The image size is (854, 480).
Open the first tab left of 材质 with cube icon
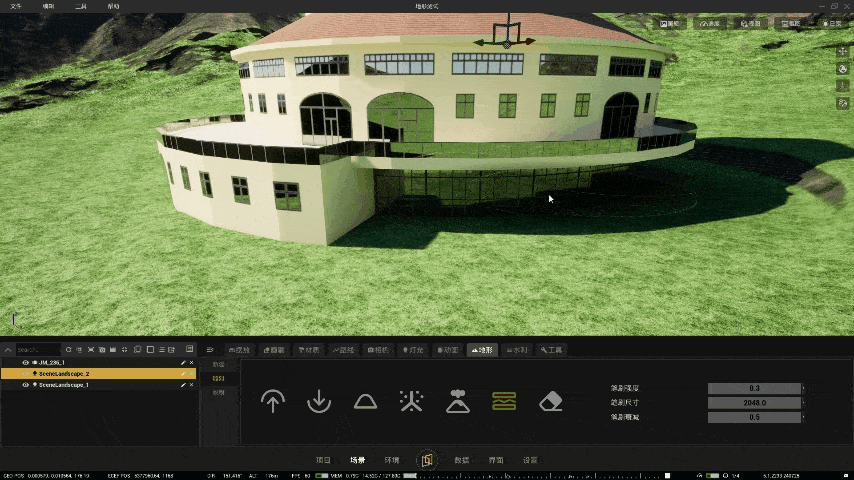(274, 350)
